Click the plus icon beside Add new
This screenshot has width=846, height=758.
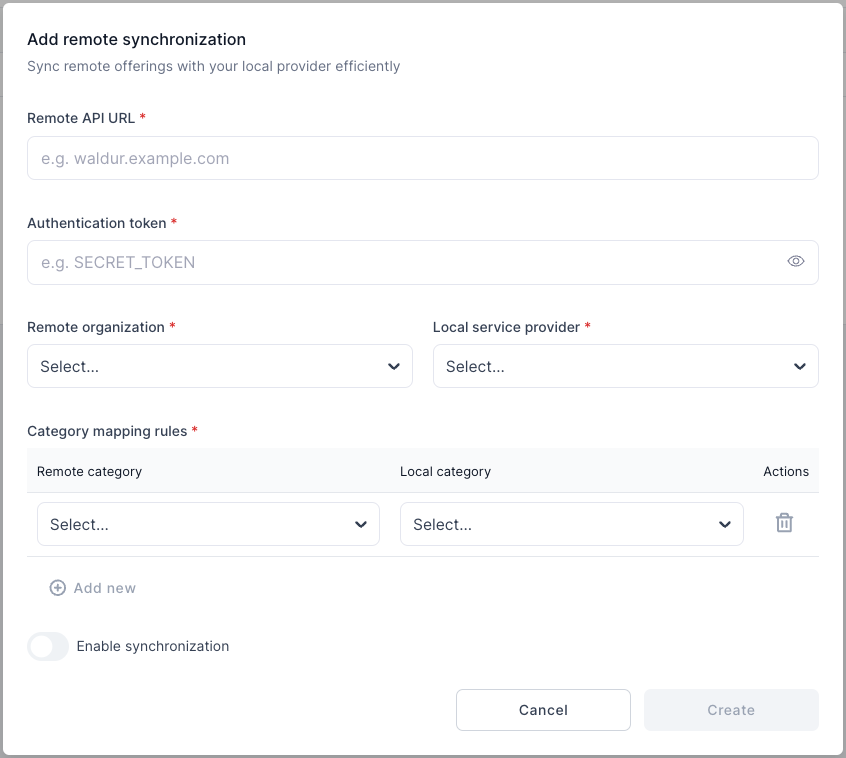58,588
